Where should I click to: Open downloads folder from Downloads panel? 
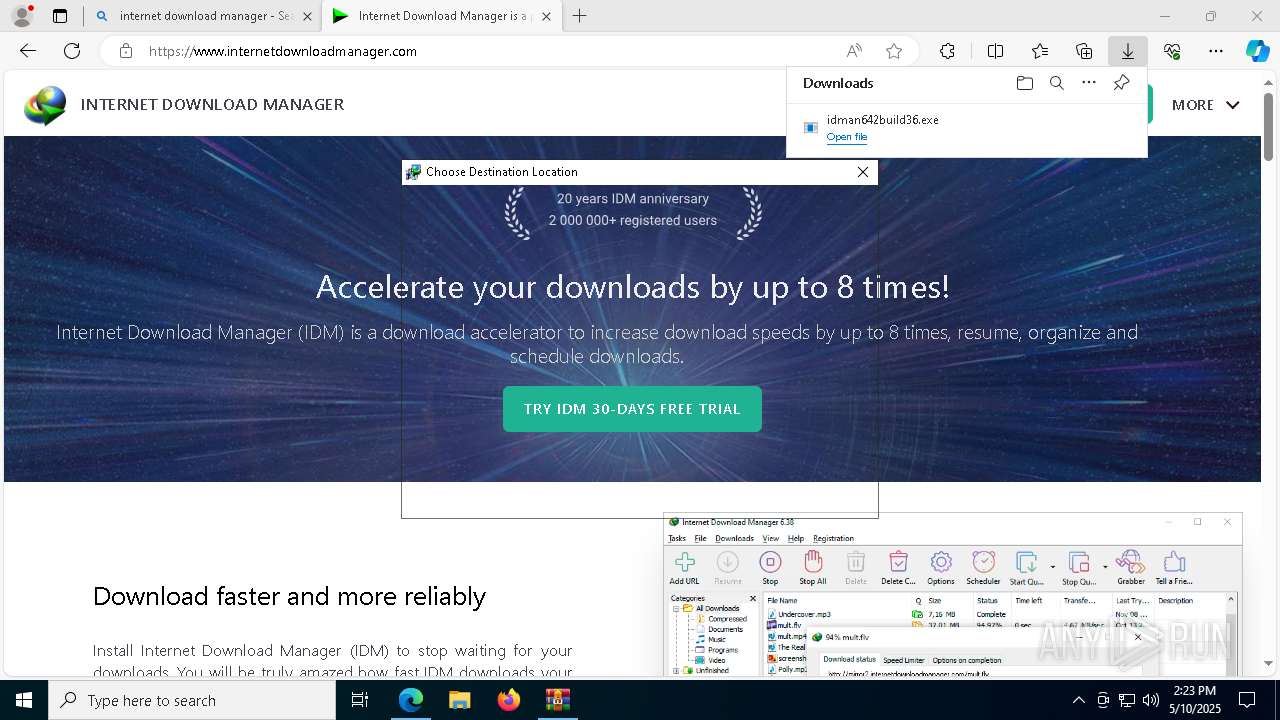coord(1024,83)
